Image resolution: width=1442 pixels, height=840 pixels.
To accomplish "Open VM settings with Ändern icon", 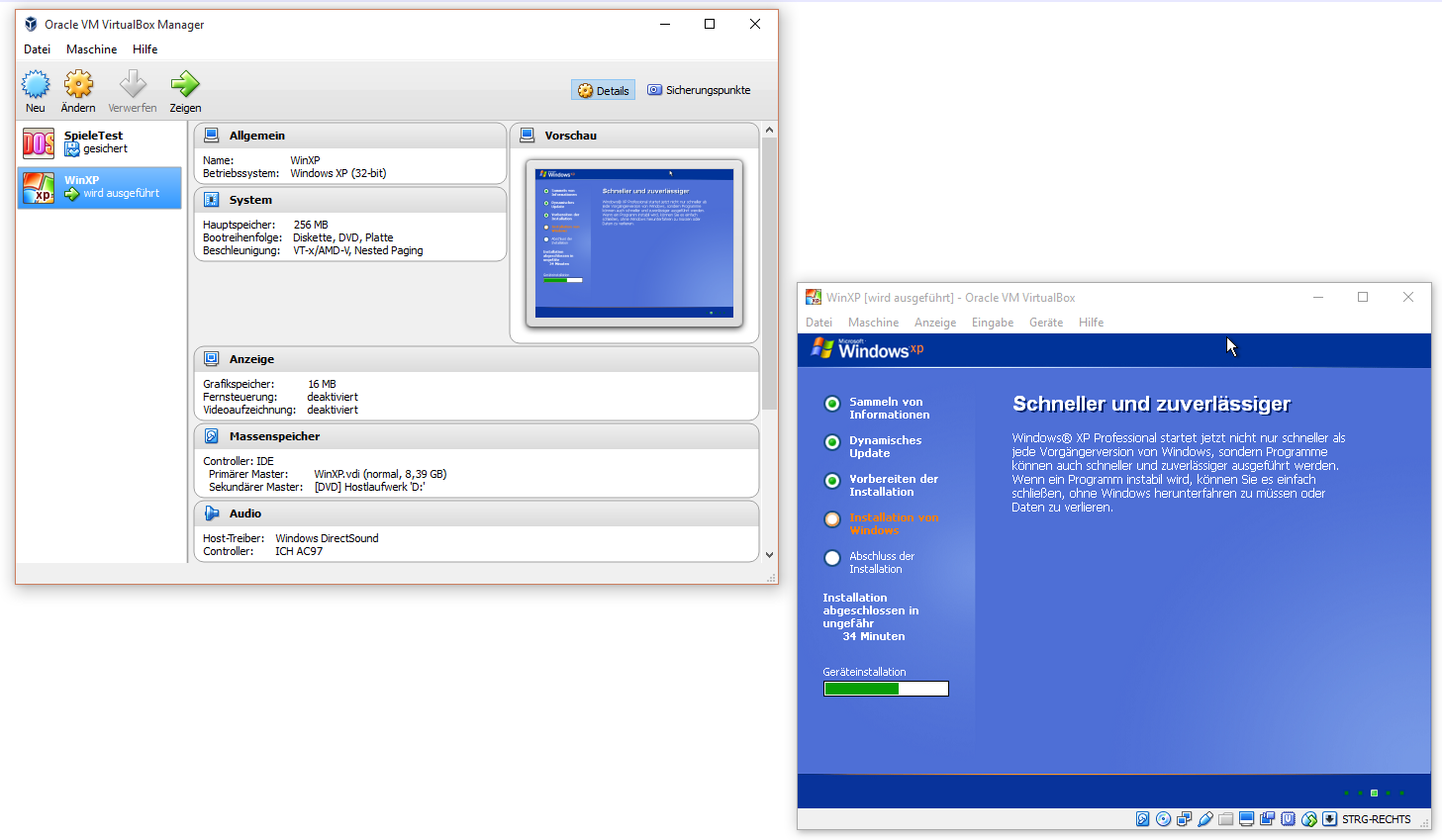I will tap(78, 86).
